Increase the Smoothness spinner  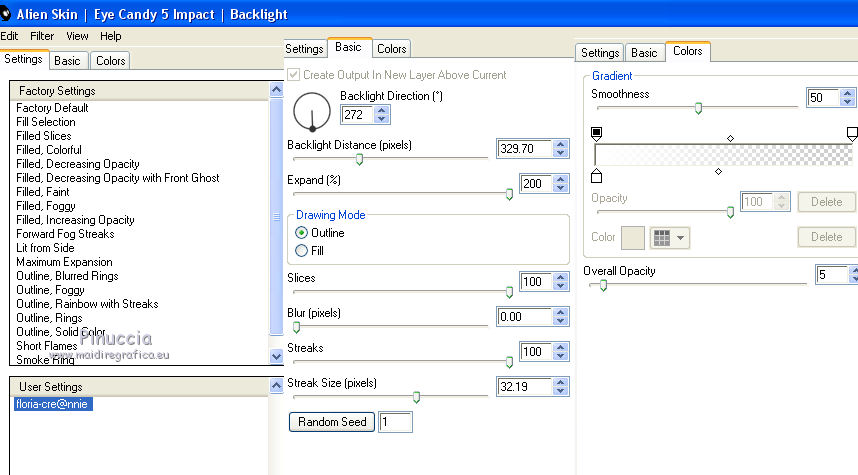[848, 94]
